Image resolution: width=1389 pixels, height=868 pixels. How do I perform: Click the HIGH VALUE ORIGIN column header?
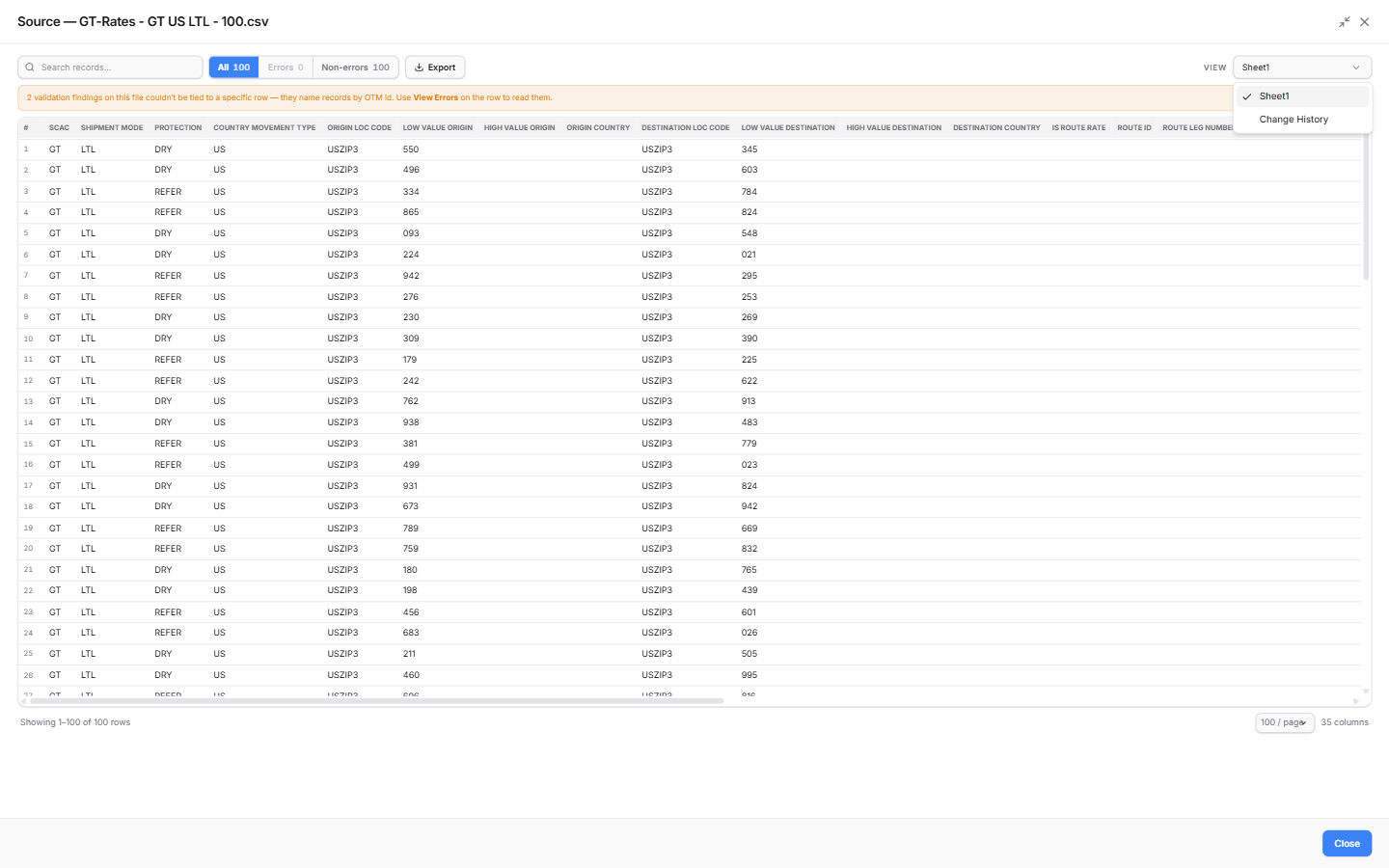pyautogui.click(x=520, y=127)
